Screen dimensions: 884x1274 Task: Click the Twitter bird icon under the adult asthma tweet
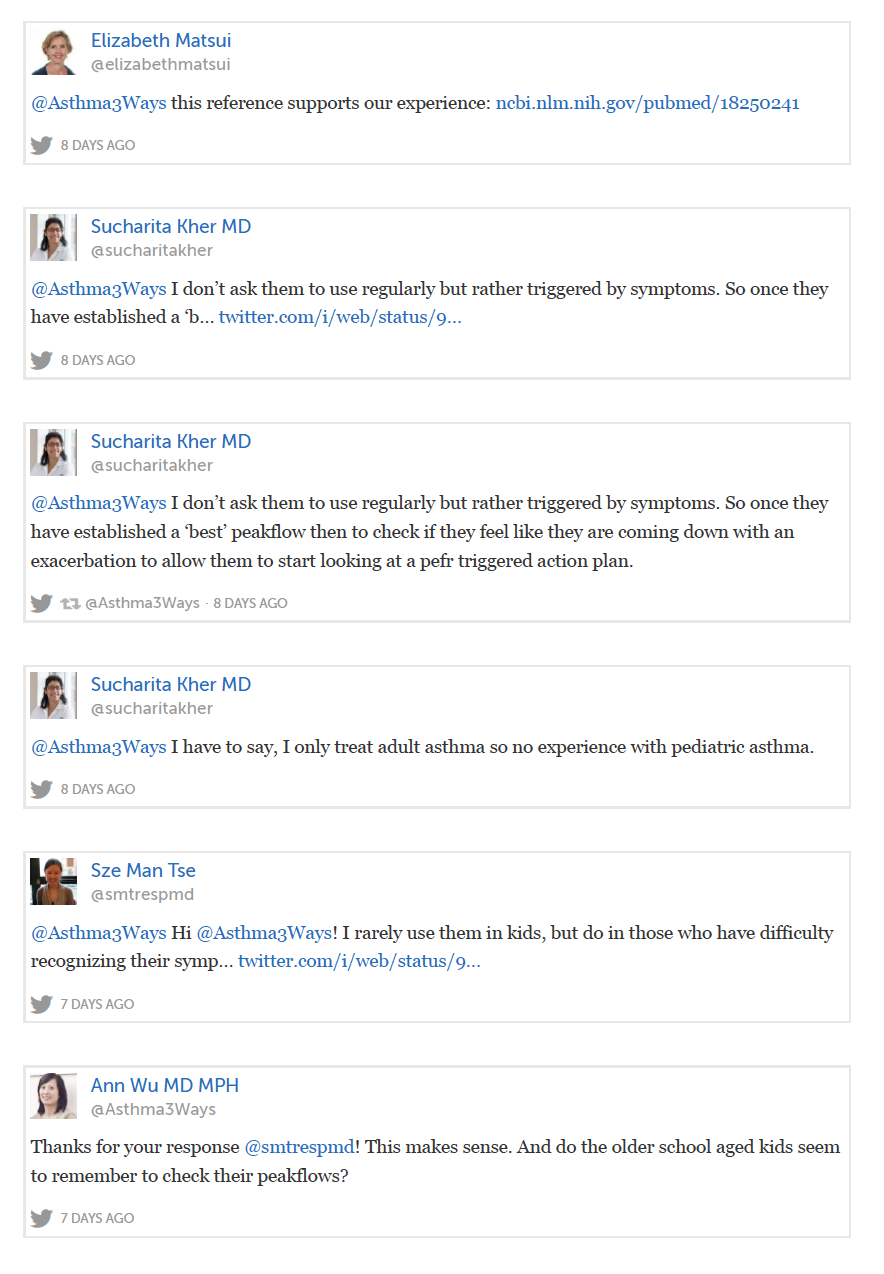[x=41, y=789]
